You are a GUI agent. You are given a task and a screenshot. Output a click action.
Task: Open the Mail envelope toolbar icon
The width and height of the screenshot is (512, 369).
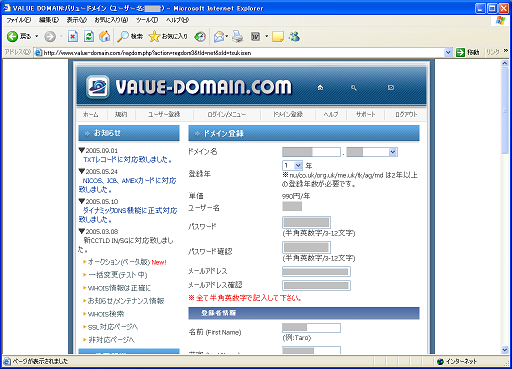219,36
